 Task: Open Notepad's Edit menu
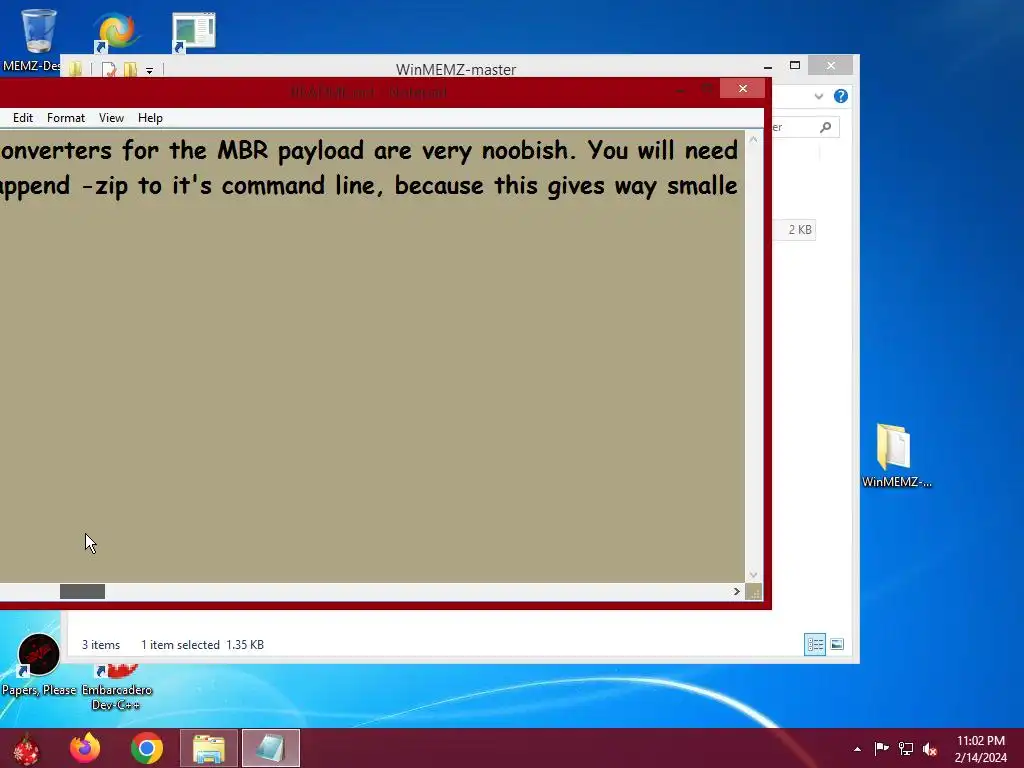point(23,118)
